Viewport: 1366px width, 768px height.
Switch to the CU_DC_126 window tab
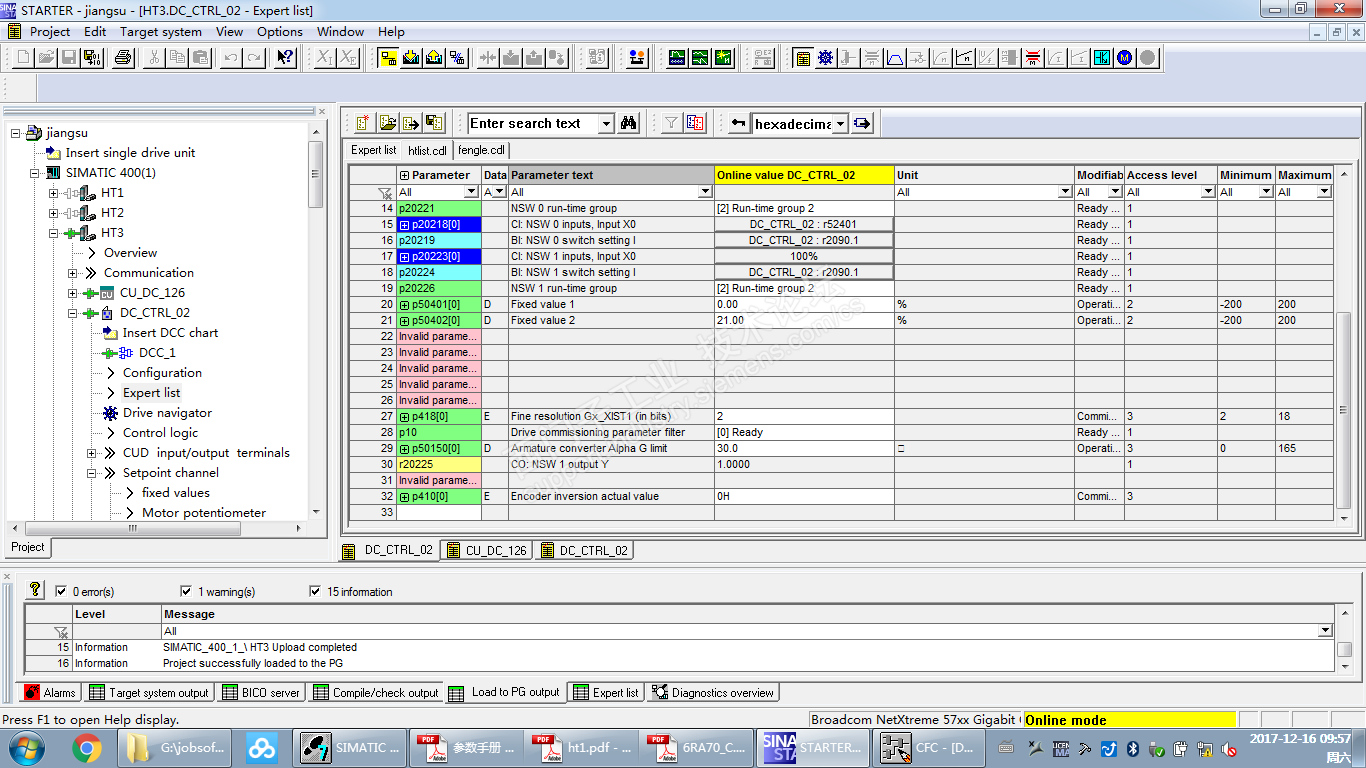pos(487,550)
